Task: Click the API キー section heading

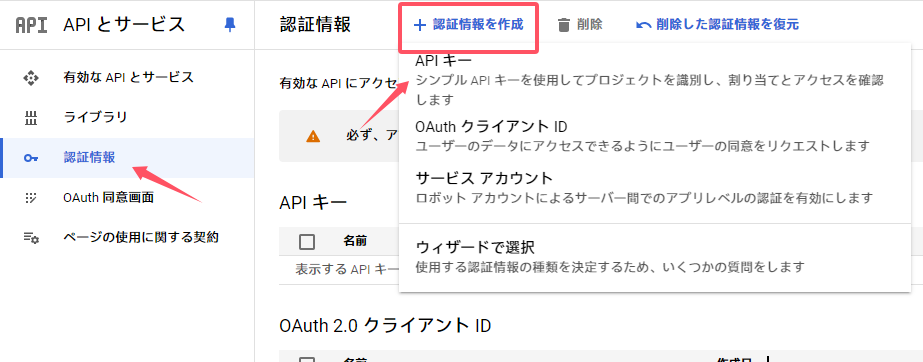Action: 313,202
